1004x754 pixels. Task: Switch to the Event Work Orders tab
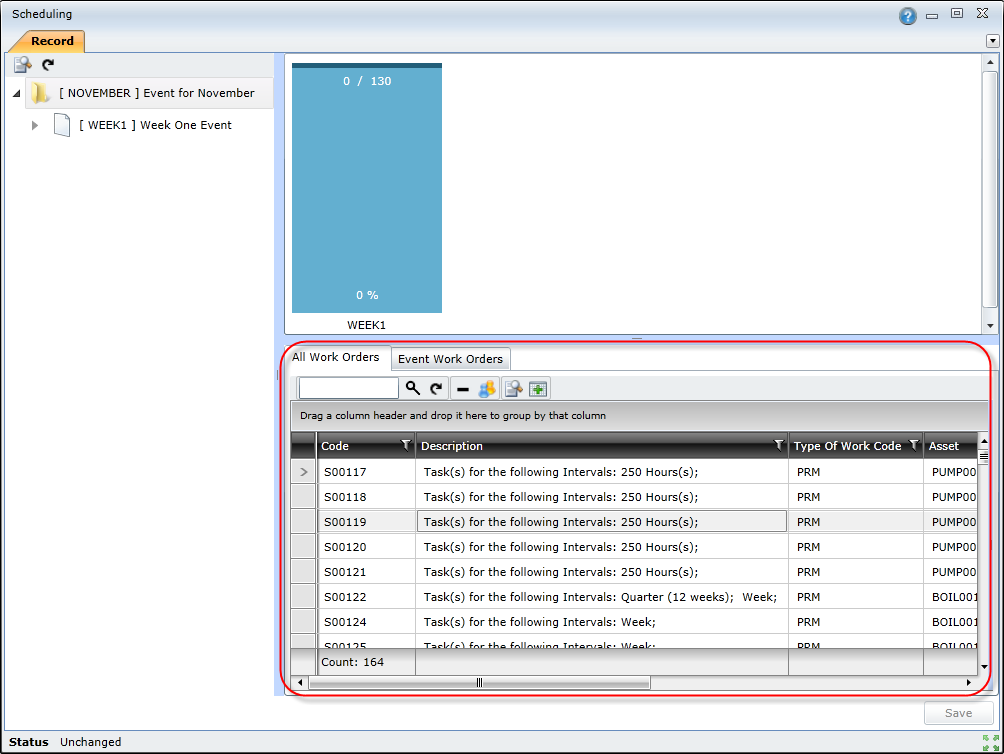pyautogui.click(x=450, y=359)
